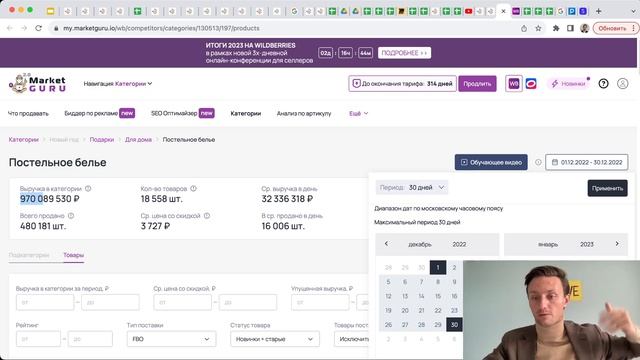This screenshot has height=360, width=640.
Task: Click the Продлить button
Action: pos(477,84)
